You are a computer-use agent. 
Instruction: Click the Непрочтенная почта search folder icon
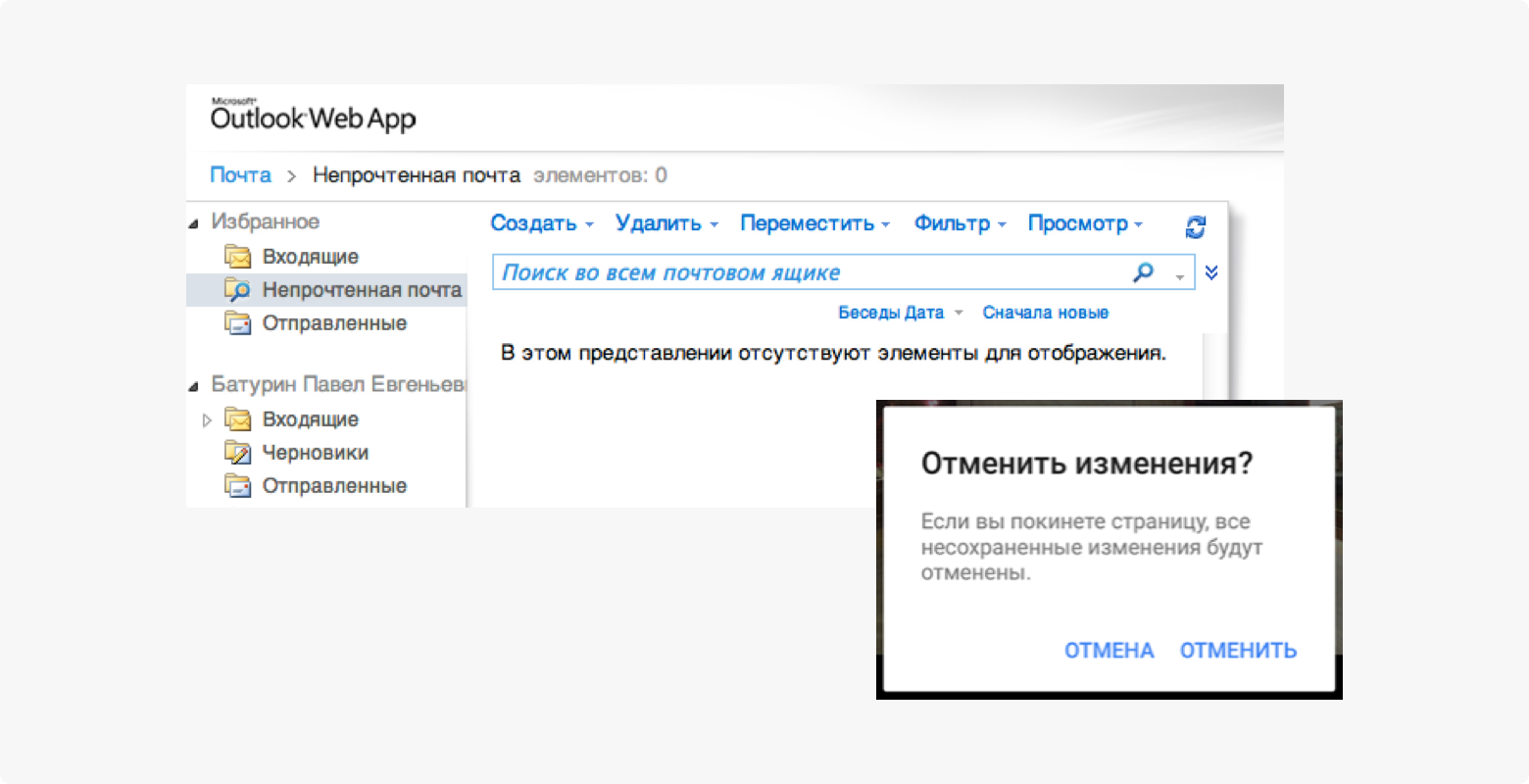tap(237, 290)
